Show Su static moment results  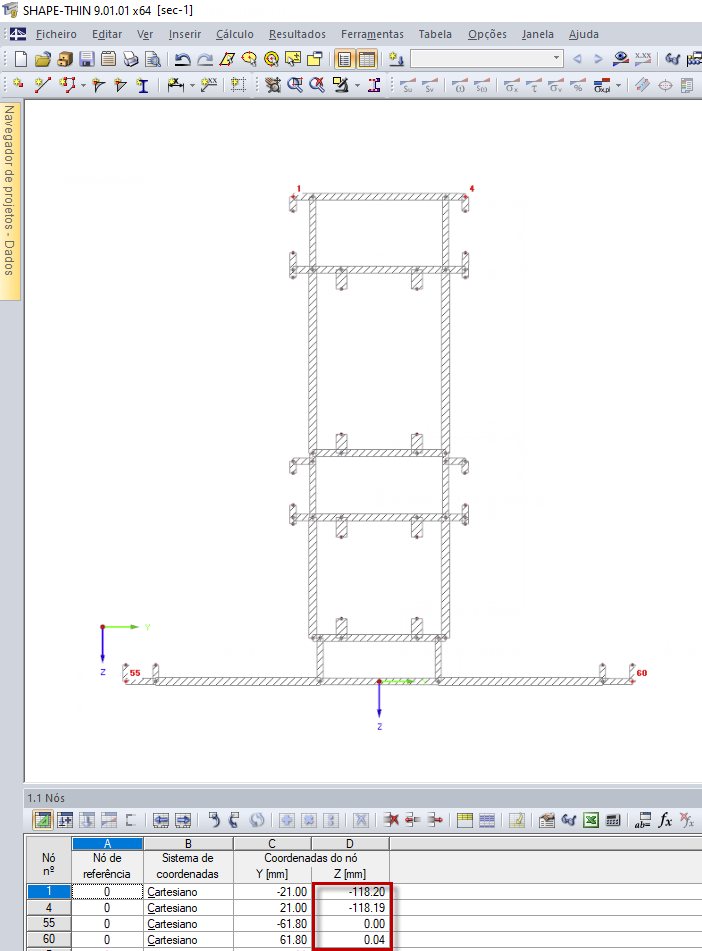tap(408, 85)
